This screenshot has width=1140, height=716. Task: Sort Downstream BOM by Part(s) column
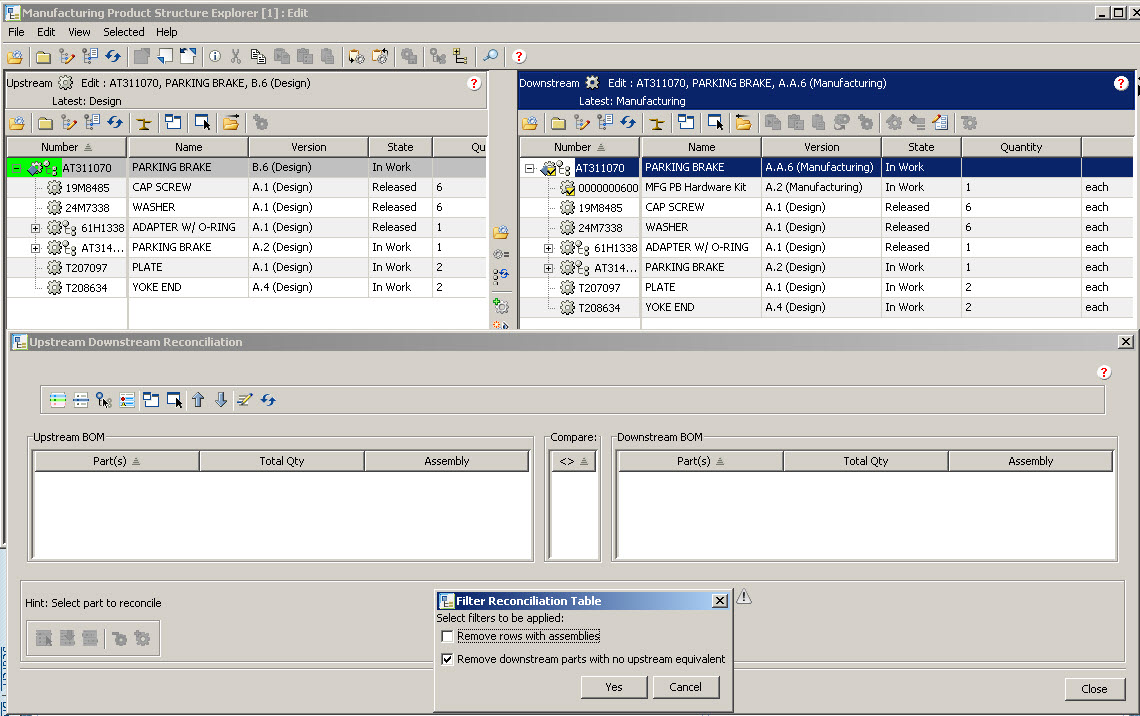[x=701, y=461]
